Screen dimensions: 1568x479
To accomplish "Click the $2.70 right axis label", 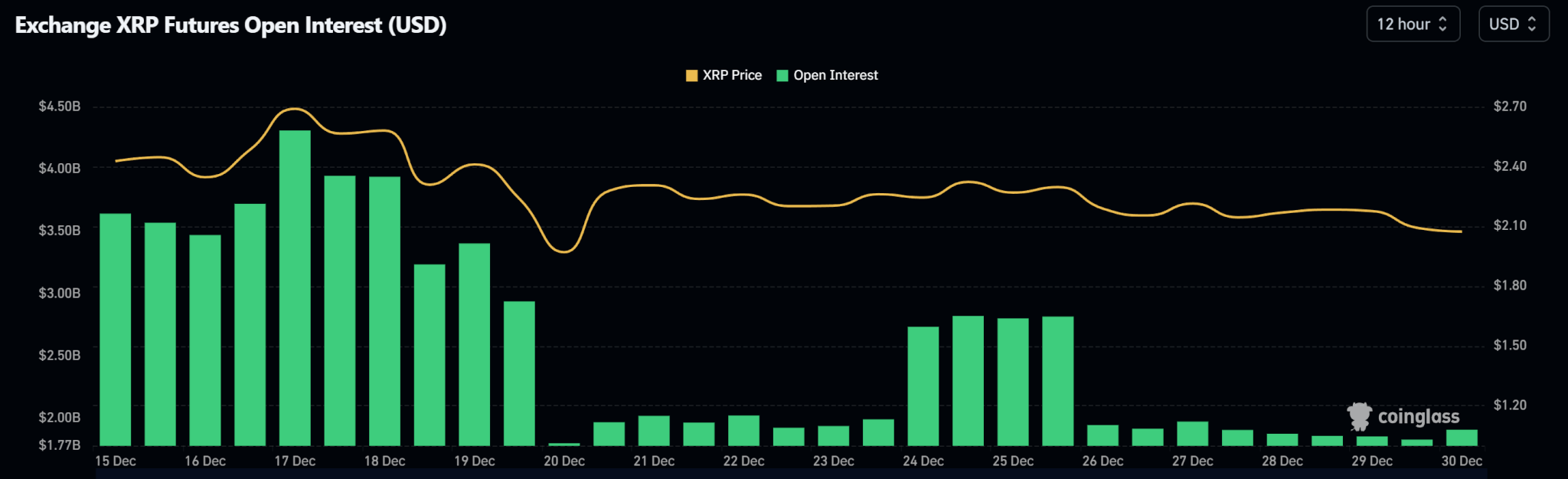I will coord(1509,107).
